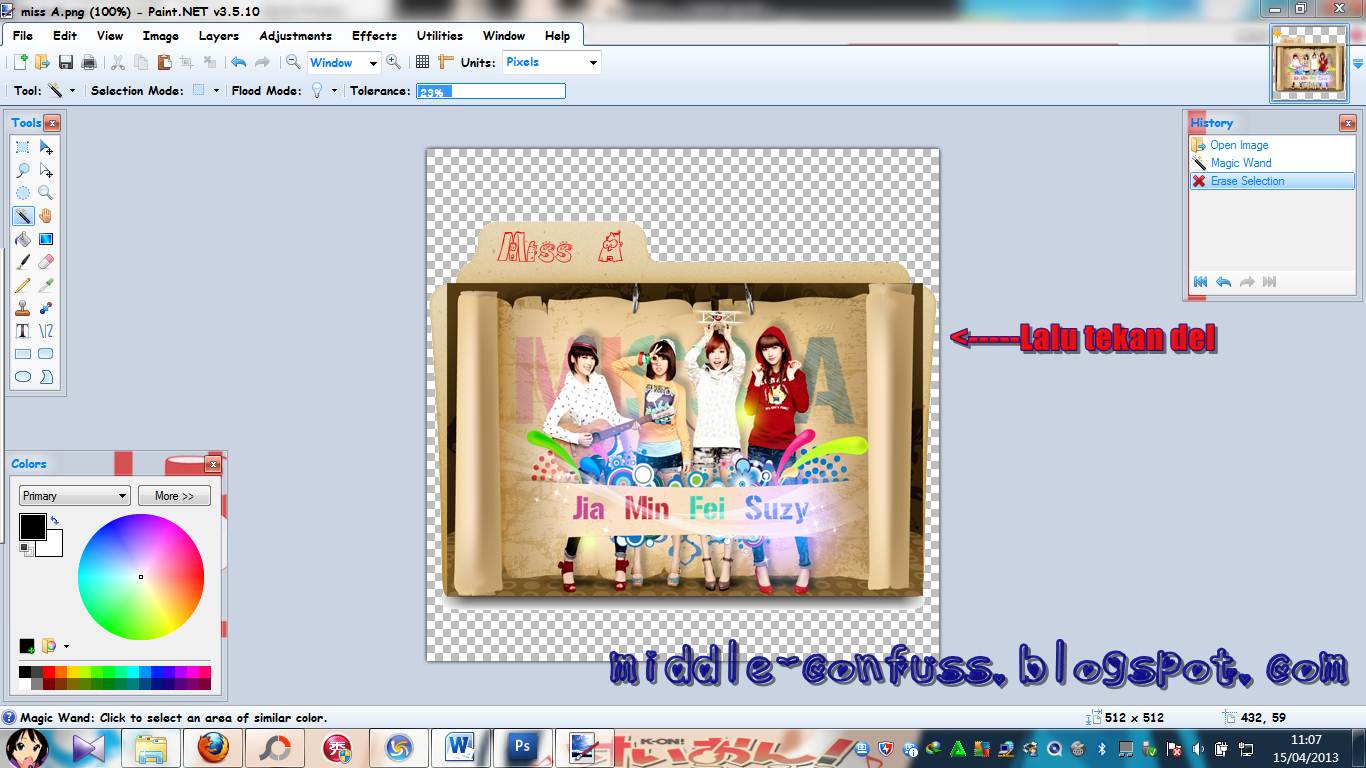Toggle the rulers icon on

[x=445, y=62]
